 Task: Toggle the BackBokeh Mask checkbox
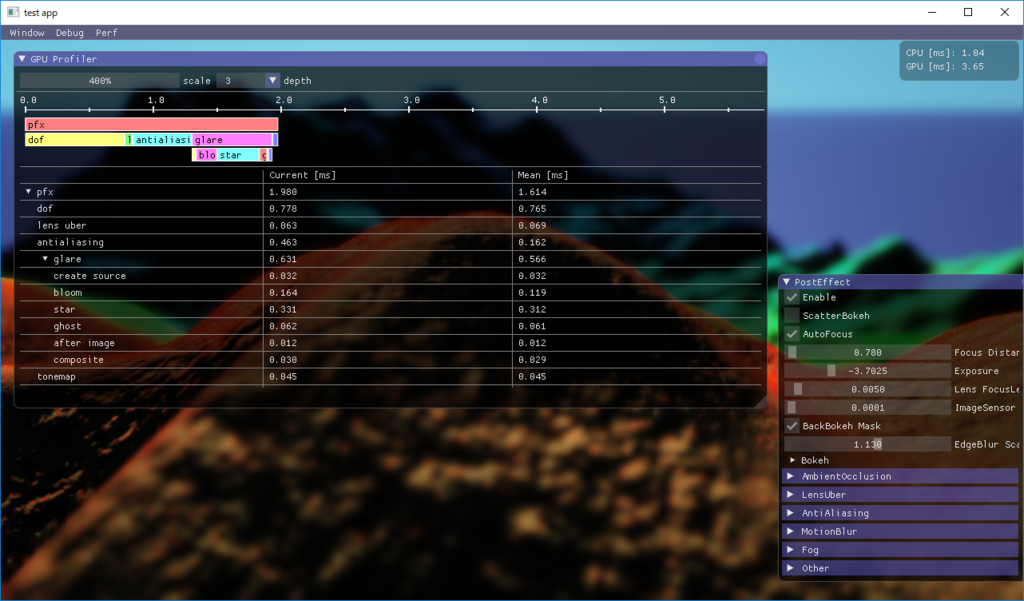[792, 426]
